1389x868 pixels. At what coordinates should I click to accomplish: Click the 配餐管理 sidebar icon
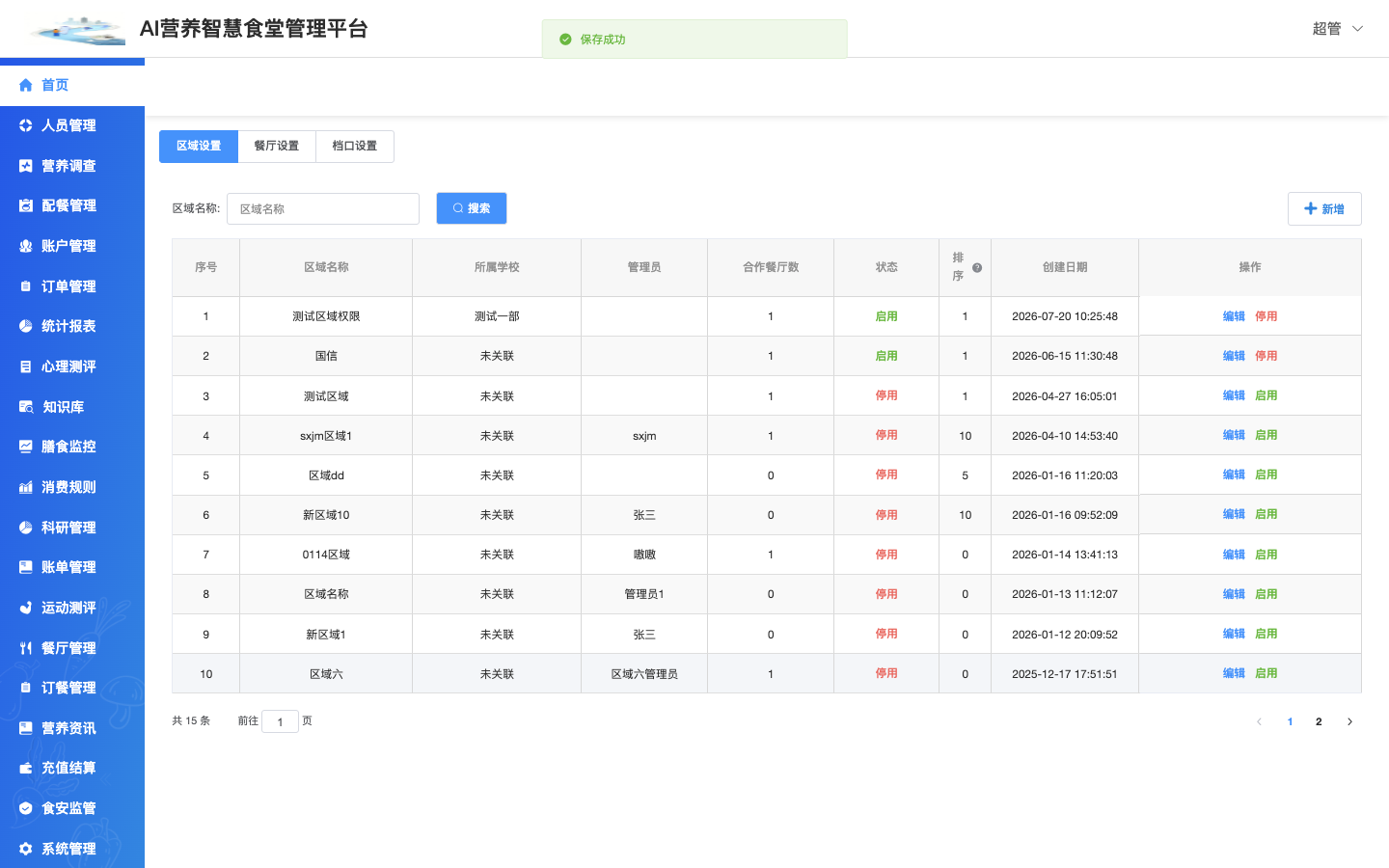pyautogui.click(x=26, y=205)
